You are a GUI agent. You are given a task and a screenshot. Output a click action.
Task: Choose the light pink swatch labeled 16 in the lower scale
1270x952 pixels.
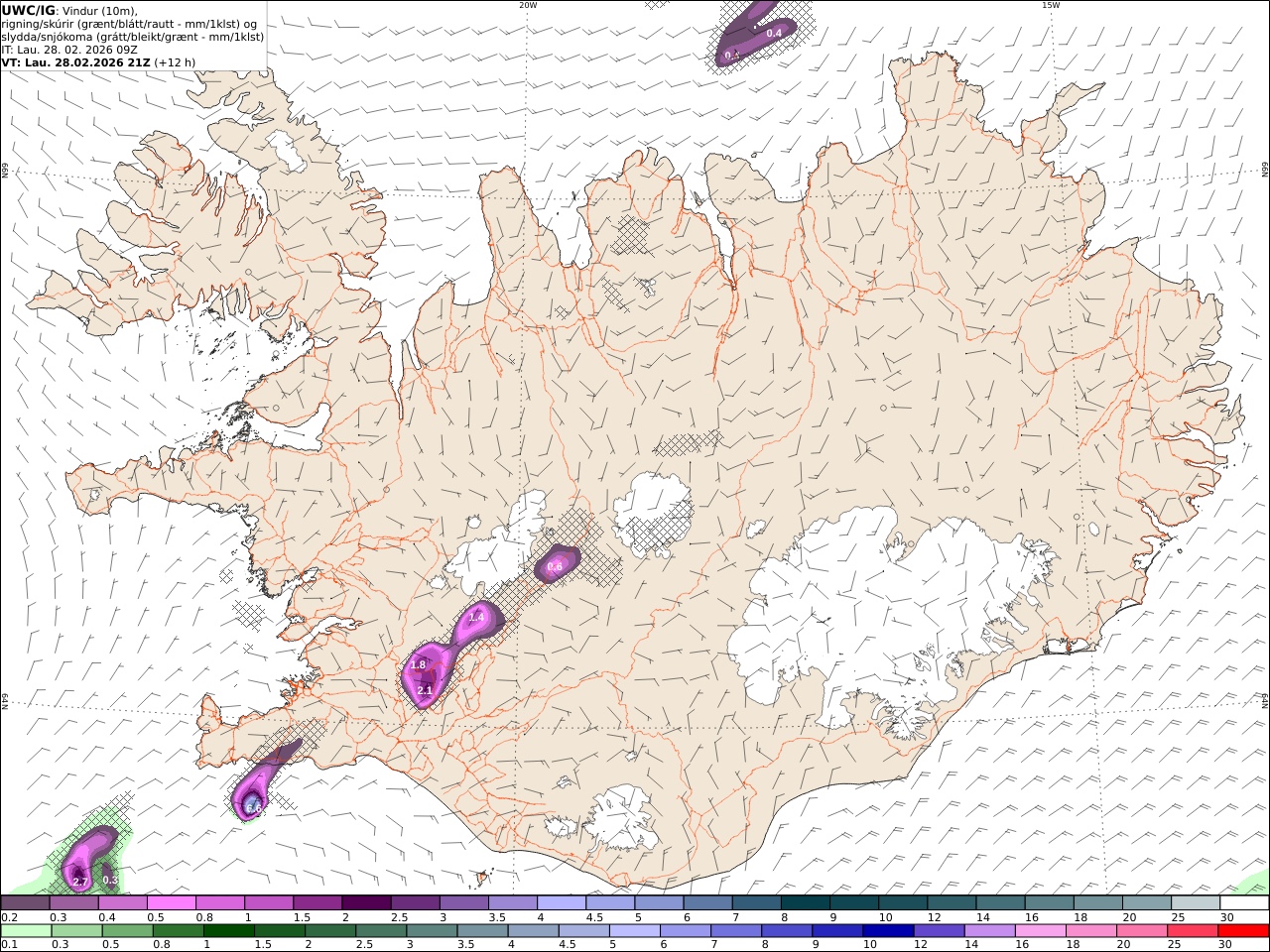tap(1041, 931)
